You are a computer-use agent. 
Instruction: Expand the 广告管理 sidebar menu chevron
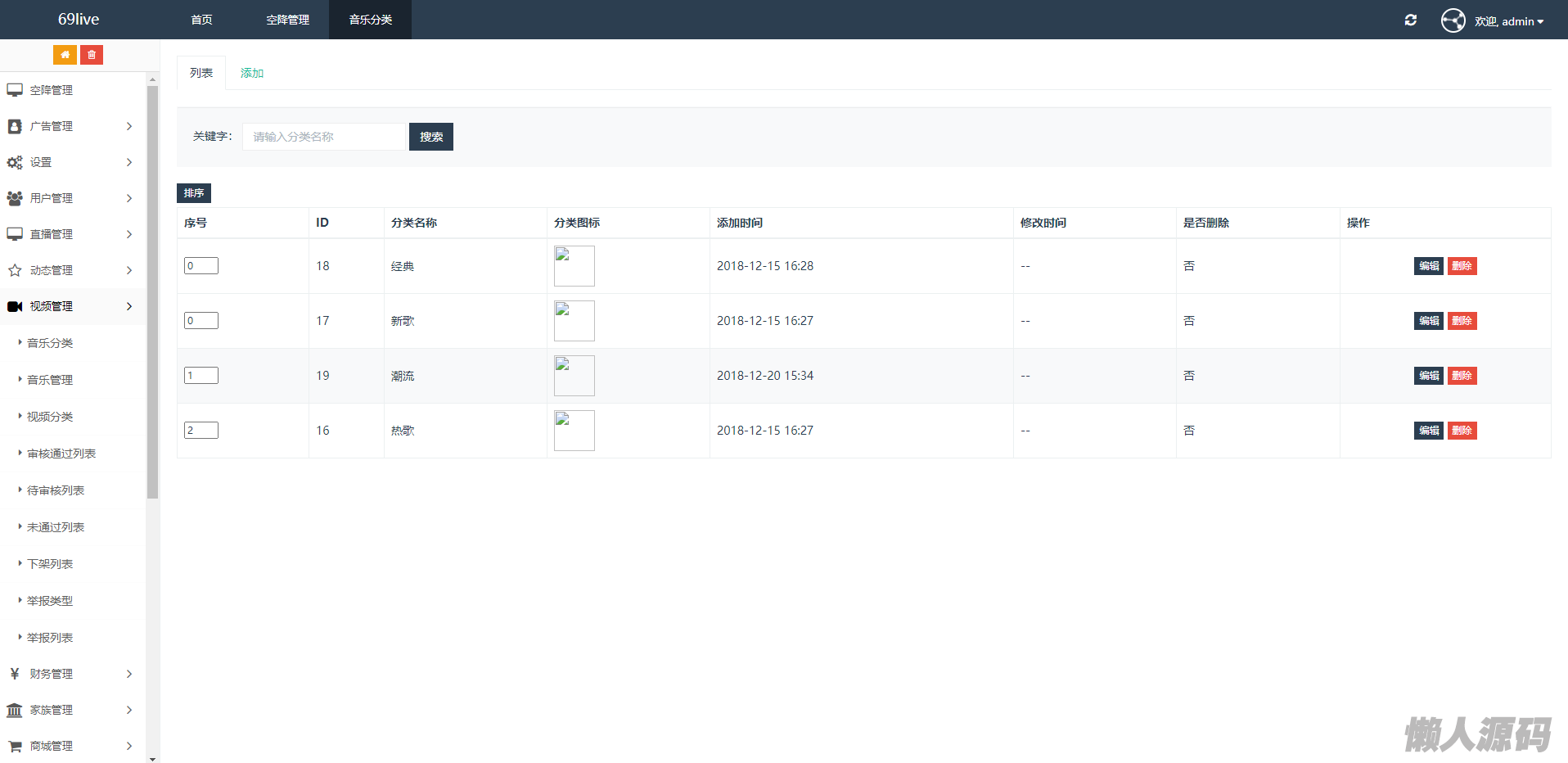pyautogui.click(x=129, y=126)
